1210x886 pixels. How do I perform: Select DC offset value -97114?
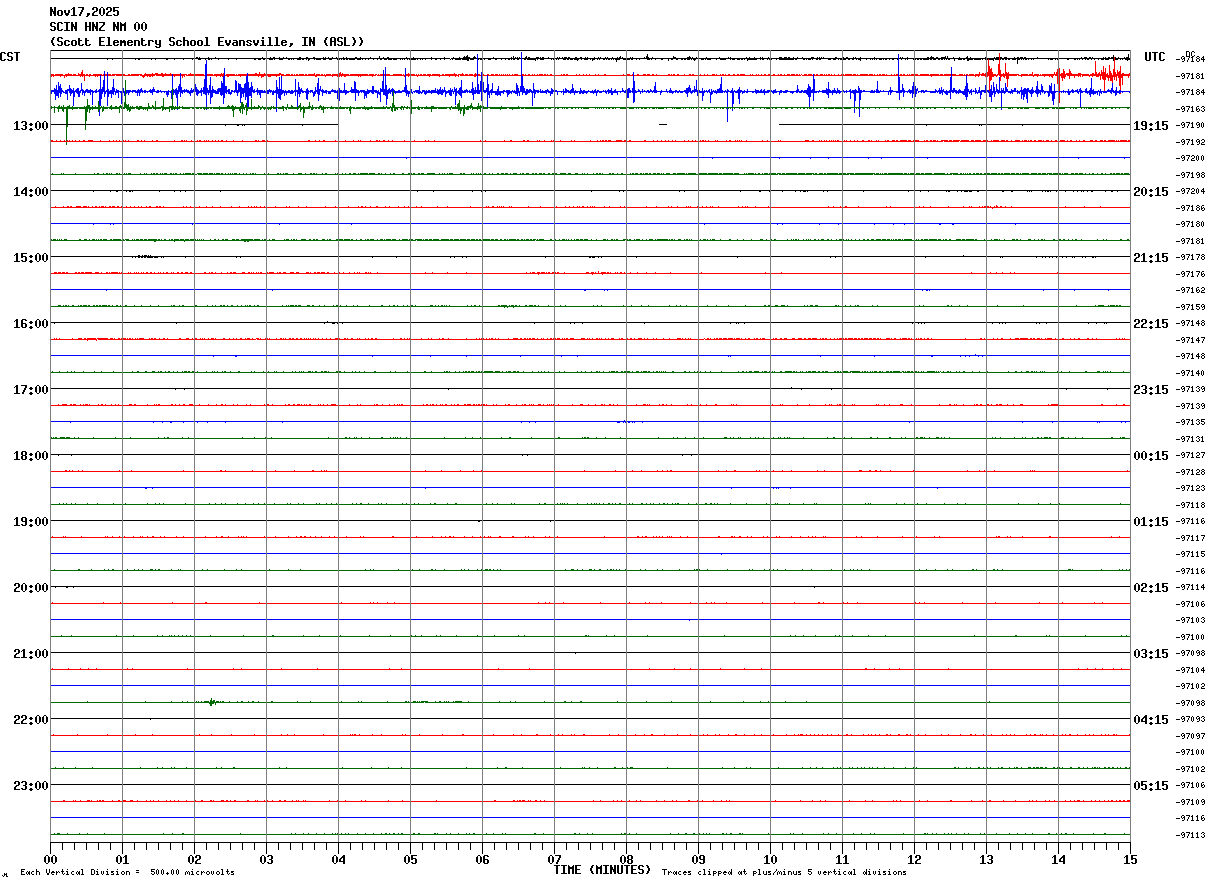point(1191,587)
